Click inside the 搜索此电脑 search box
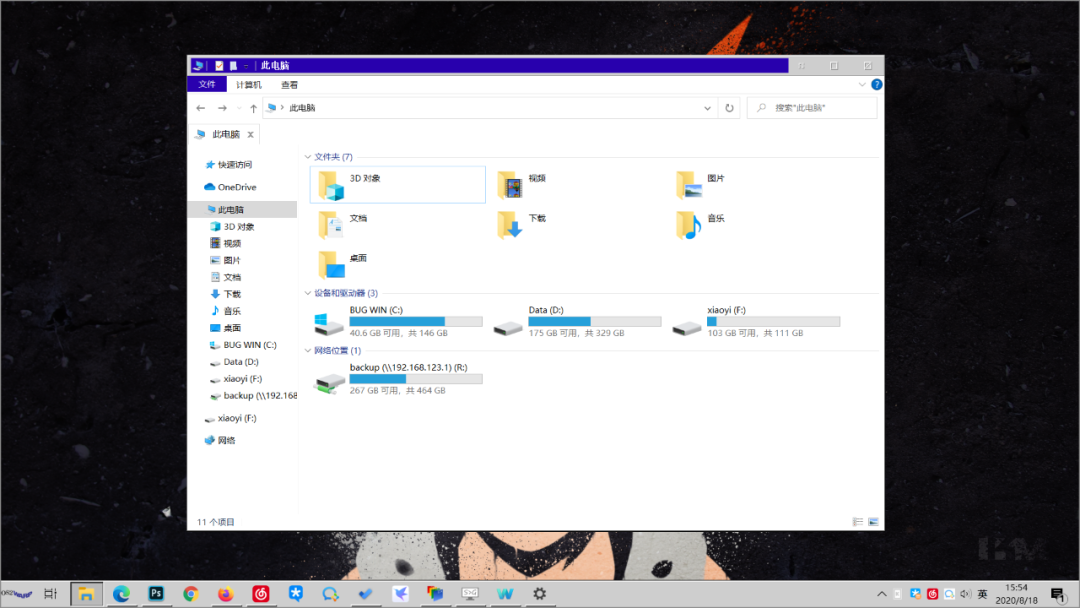Screen dimensions: 1080x608 [810, 107]
